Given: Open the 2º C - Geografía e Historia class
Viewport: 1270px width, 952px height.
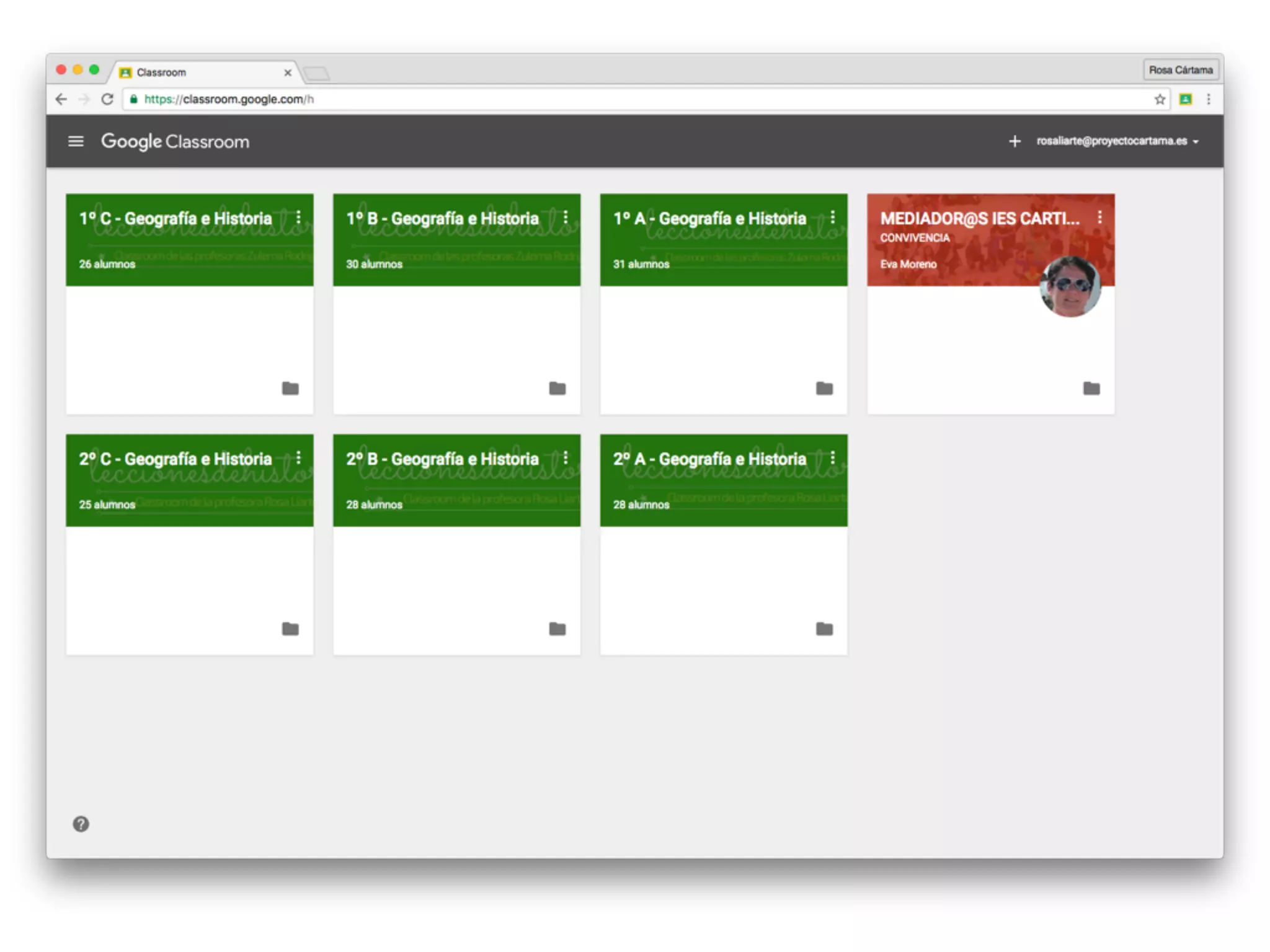Looking at the screenshot, I should coord(175,459).
